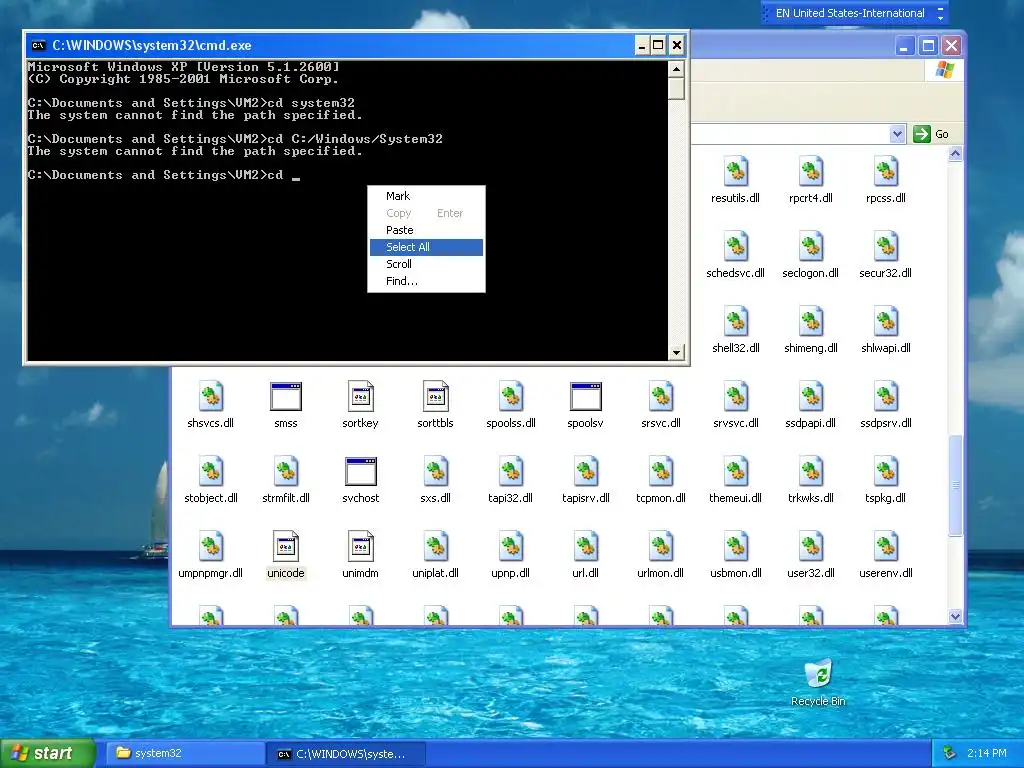Select the strmfilt.dll file icon
The width and height of the screenshot is (1024, 768).
coord(286,472)
